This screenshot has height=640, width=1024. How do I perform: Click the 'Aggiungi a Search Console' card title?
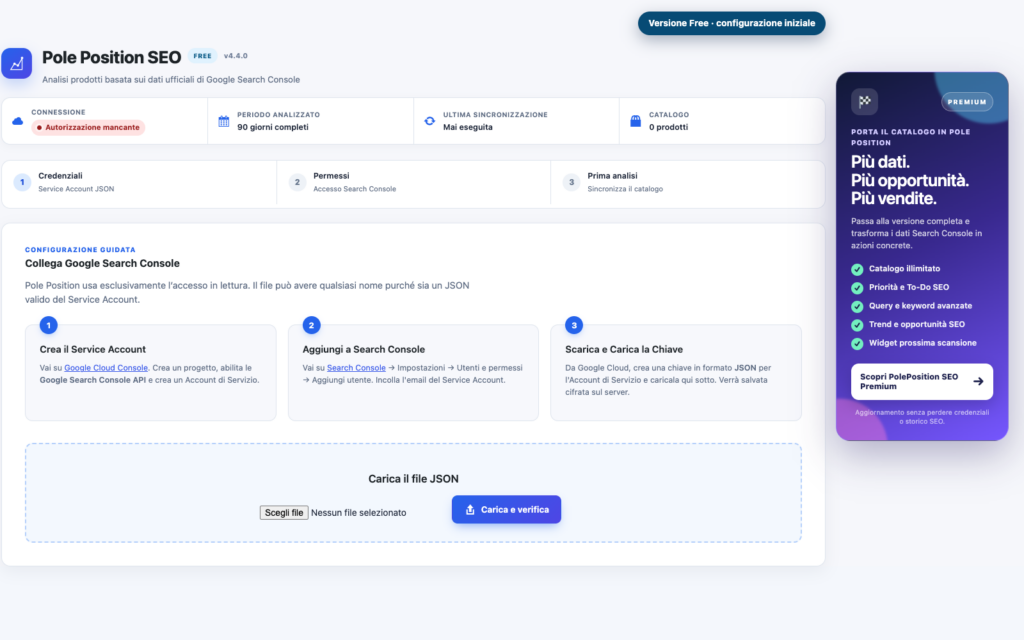[364, 349]
